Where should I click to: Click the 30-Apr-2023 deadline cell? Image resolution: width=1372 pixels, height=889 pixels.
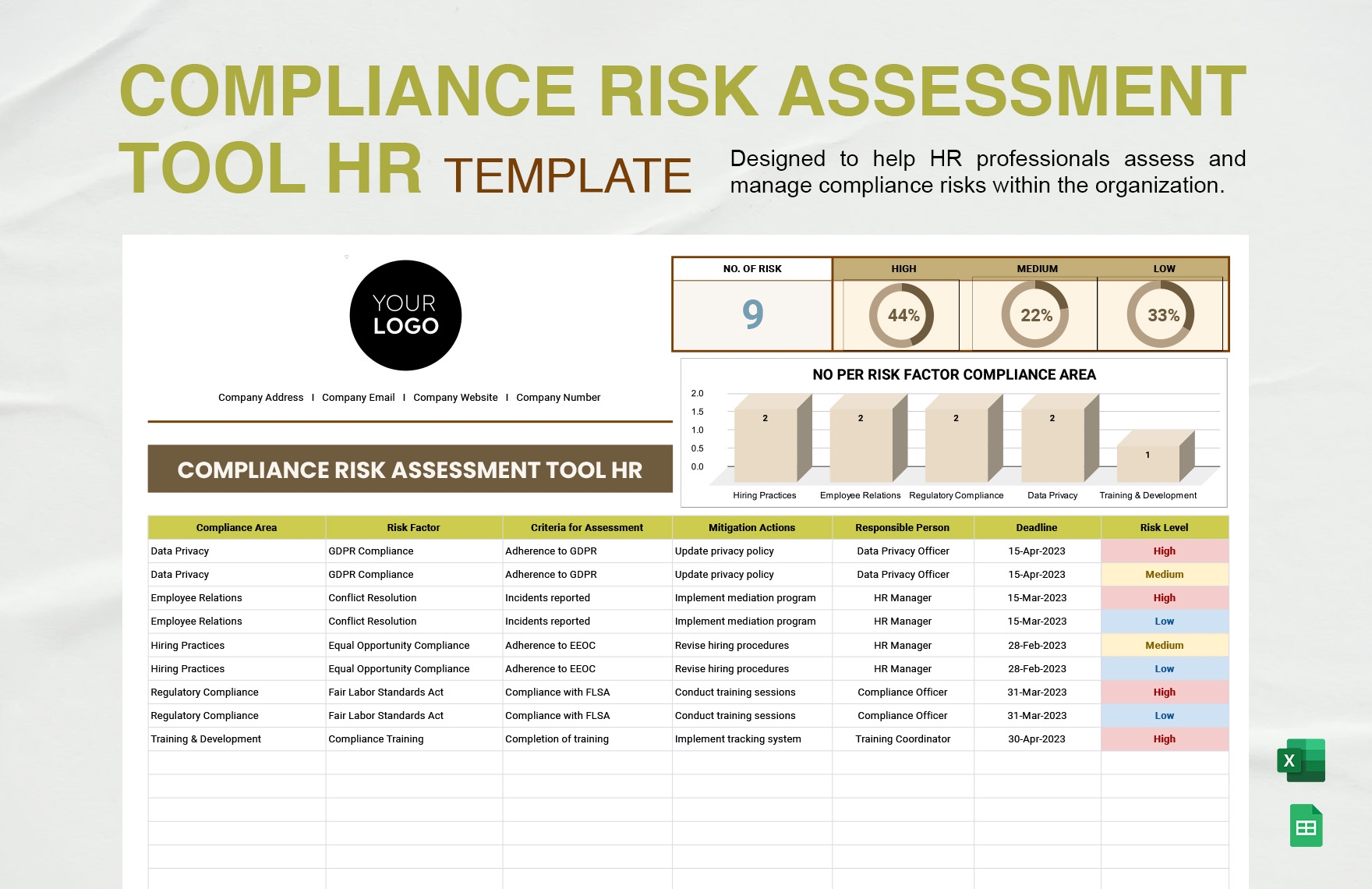(x=1037, y=739)
